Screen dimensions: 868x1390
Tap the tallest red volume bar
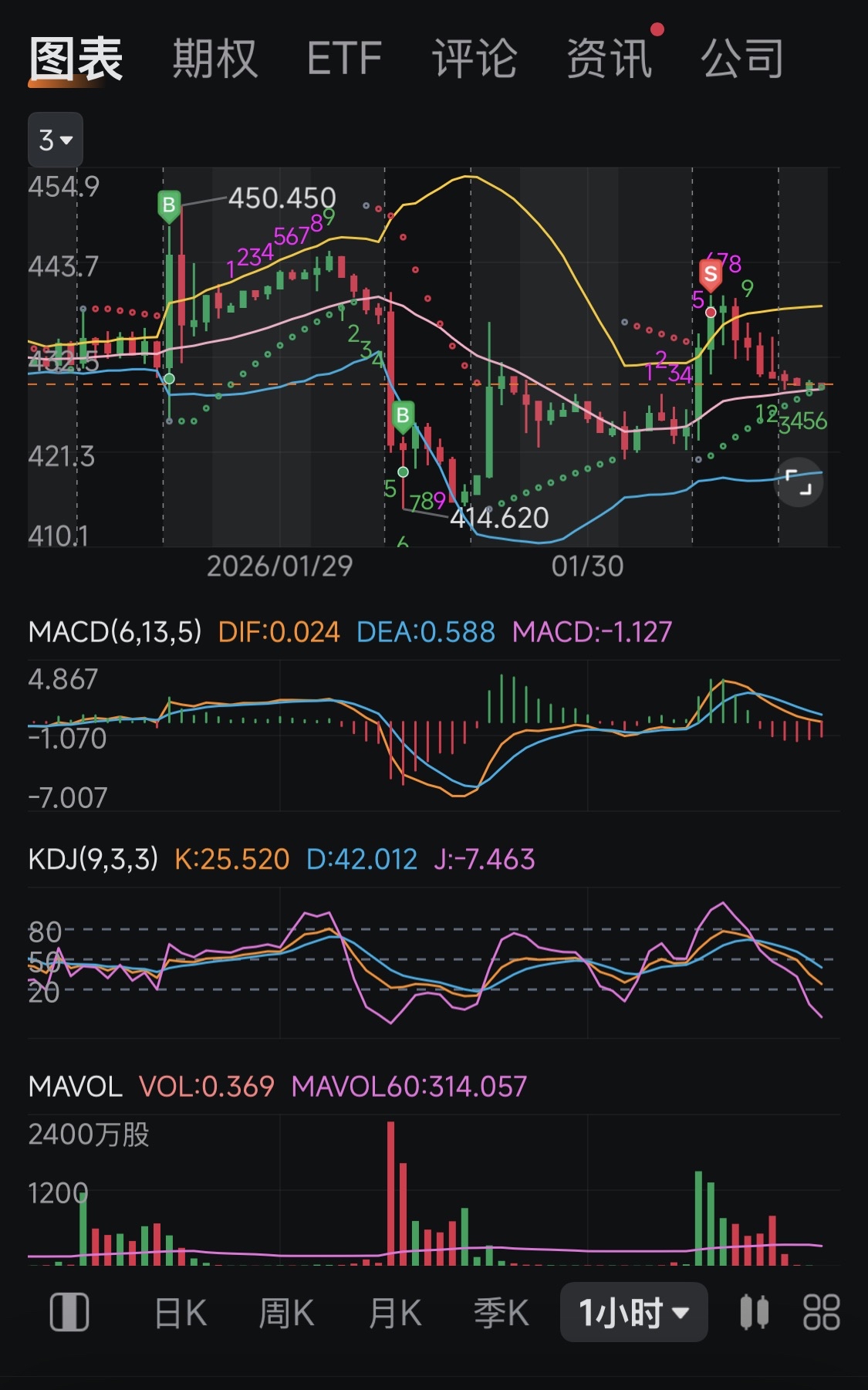coord(390,1193)
